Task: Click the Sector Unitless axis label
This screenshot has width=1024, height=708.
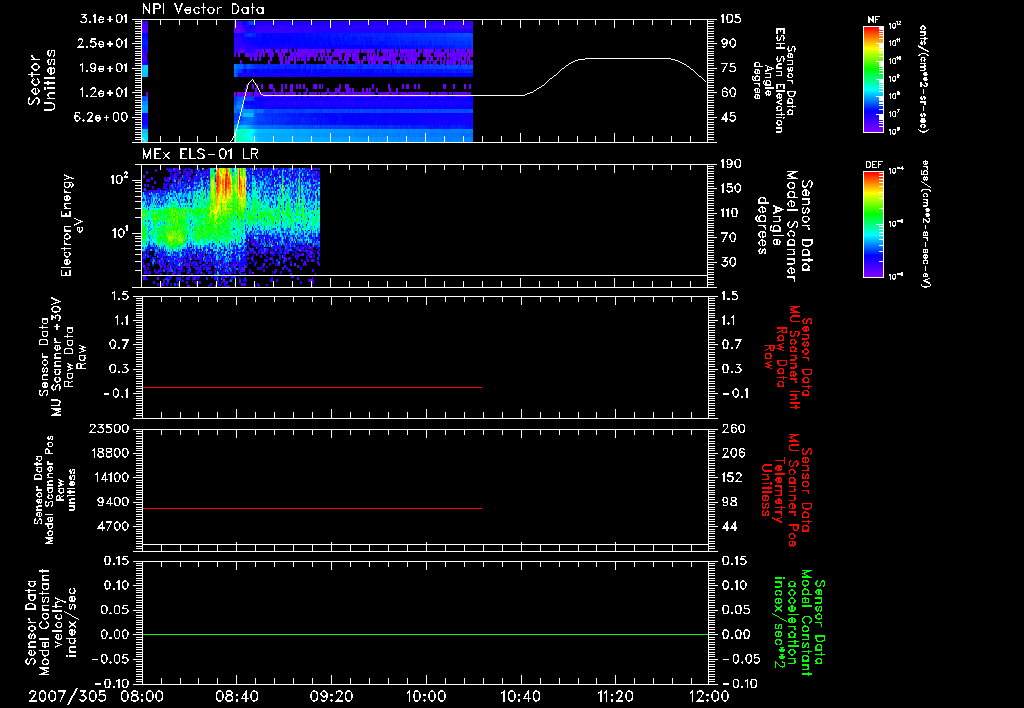Action: [x=42, y=80]
